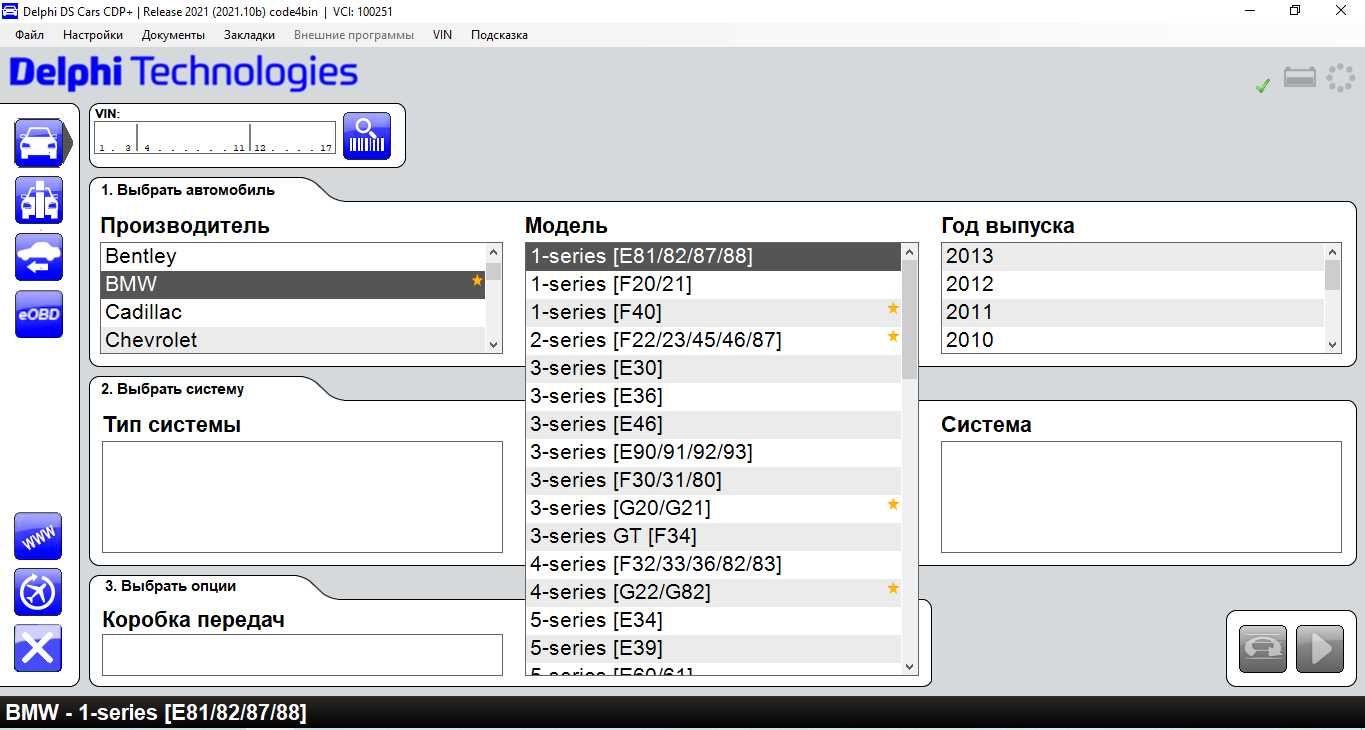Open the Закладки menu

(x=249, y=35)
